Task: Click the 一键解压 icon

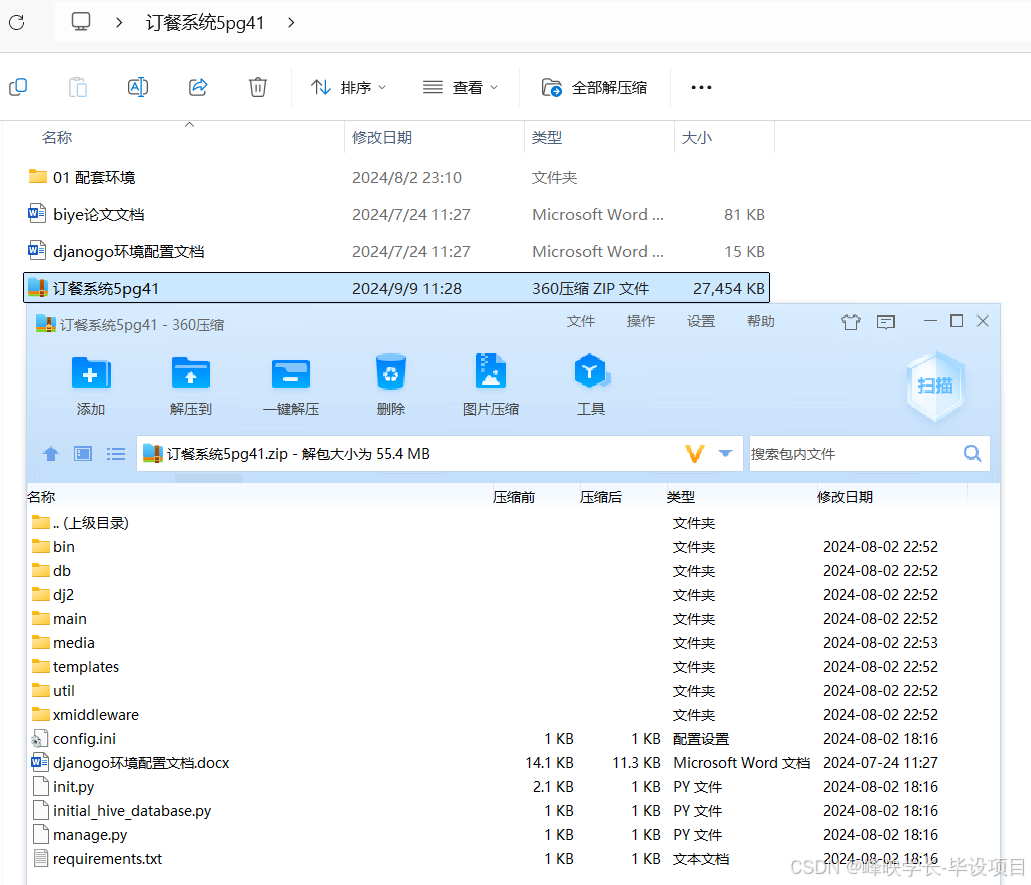Action: tap(290, 385)
